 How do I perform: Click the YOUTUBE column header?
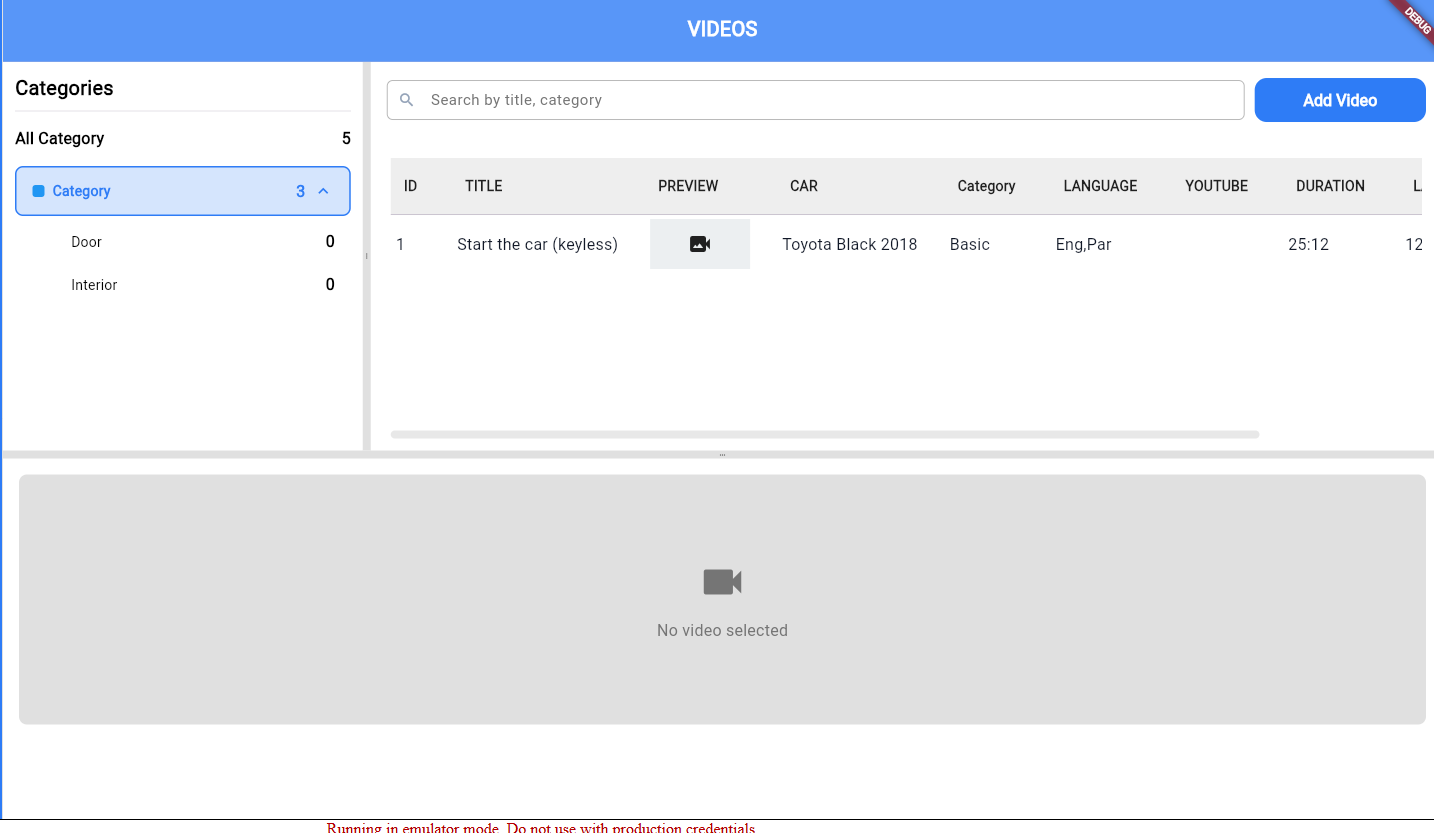click(x=1216, y=186)
